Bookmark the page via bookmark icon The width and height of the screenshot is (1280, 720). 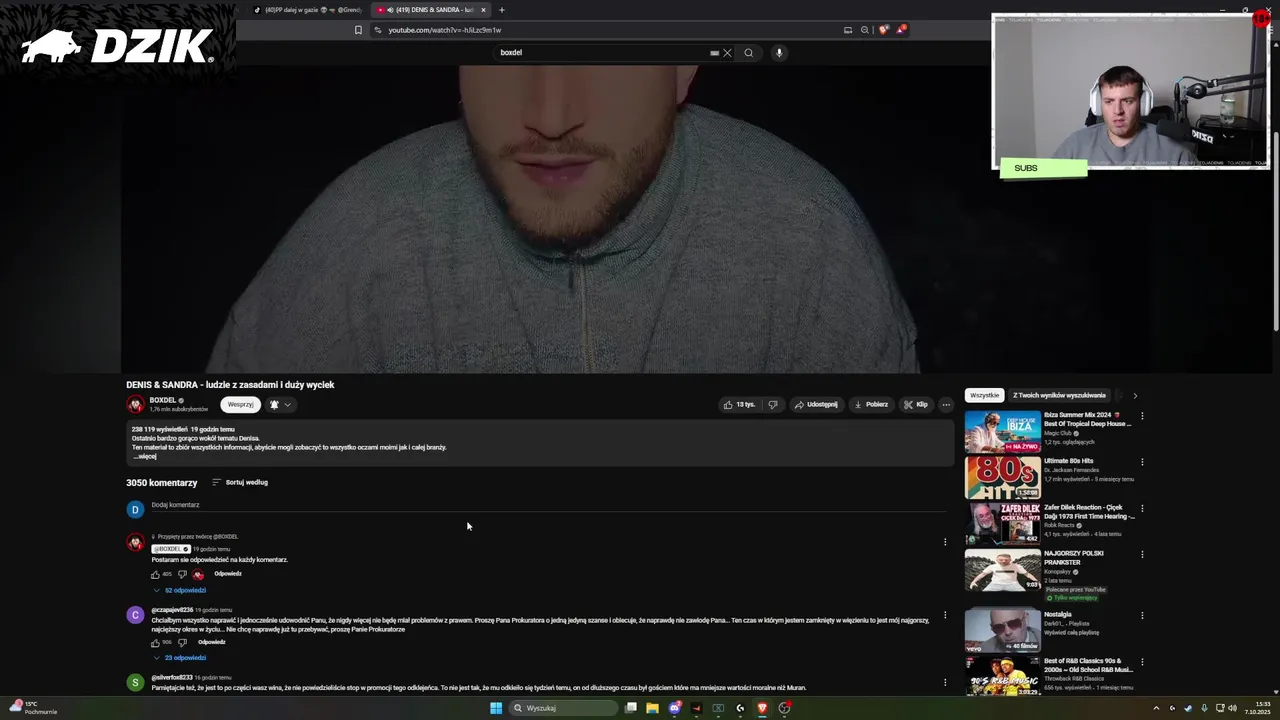(358, 30)
